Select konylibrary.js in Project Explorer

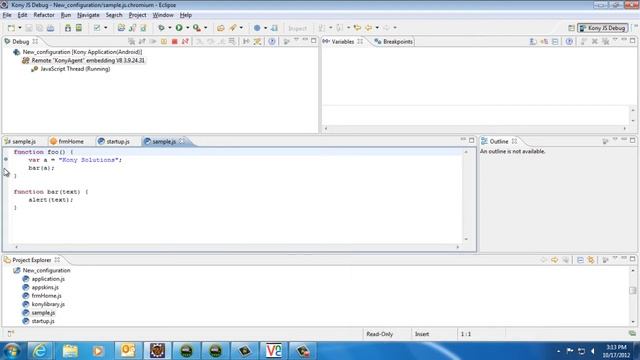pos(44,304)
